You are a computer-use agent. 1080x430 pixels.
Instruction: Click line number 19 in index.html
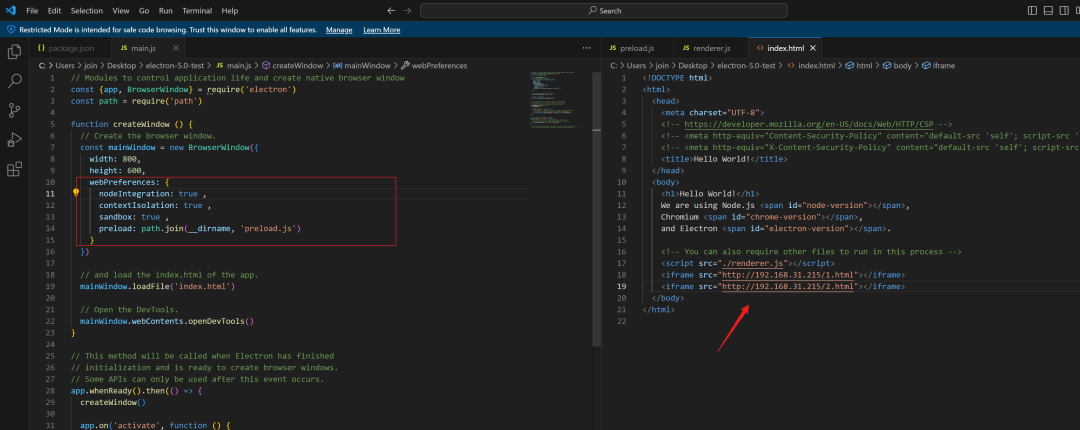click(x=623, y=286)
